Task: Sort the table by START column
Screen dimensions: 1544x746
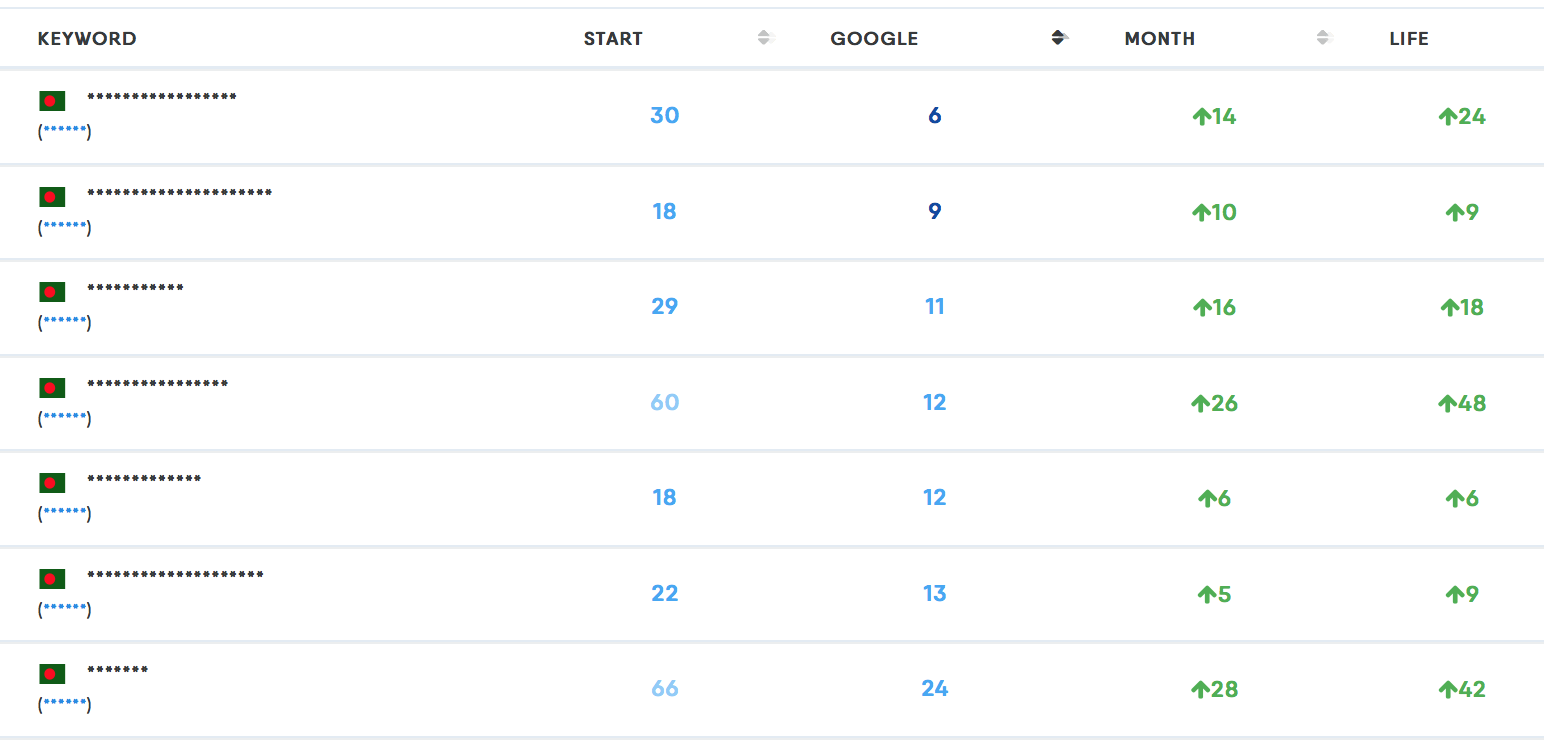Action: (766, 38)
